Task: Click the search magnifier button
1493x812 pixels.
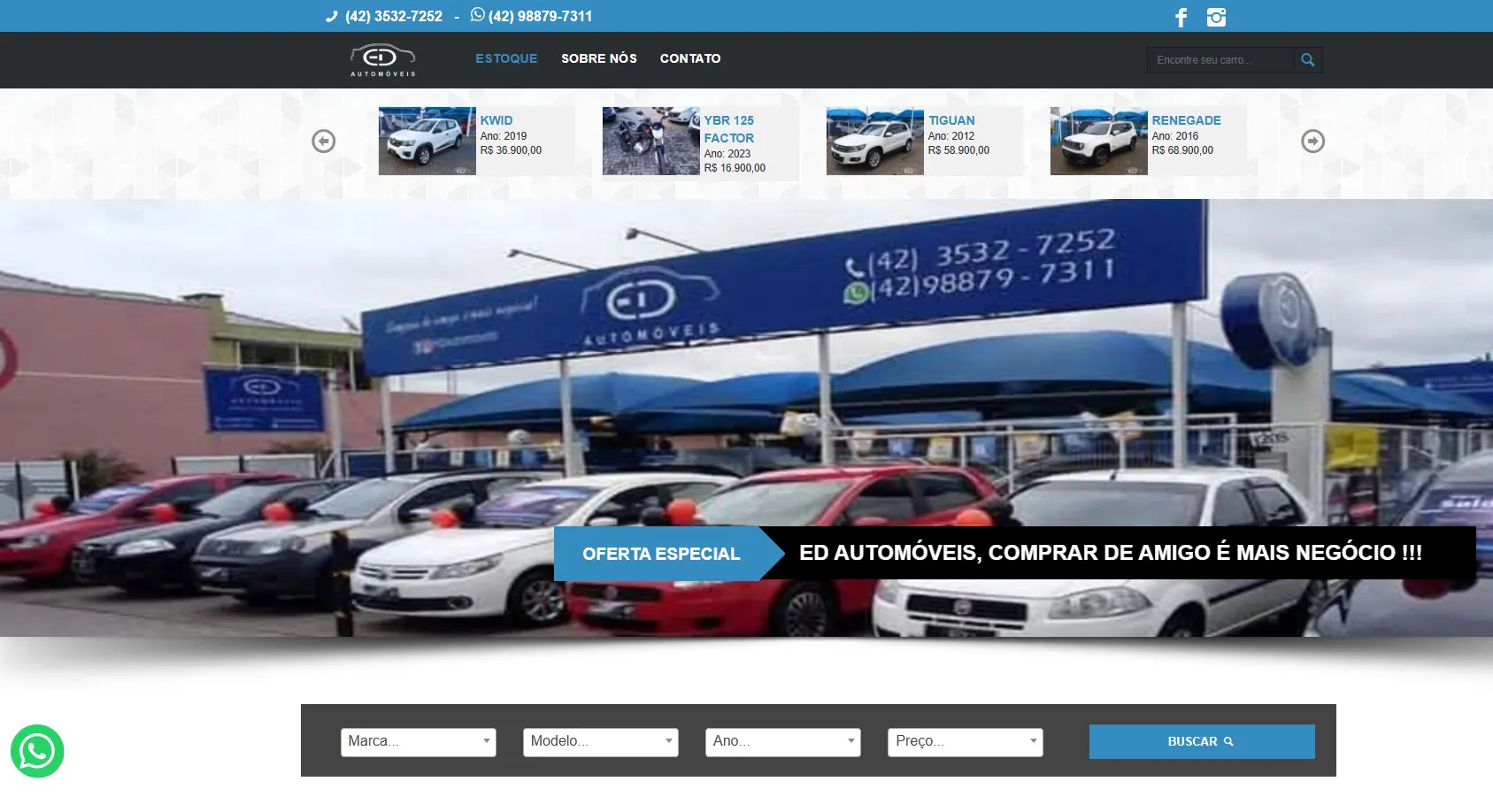Action: tap(1308, 60)
